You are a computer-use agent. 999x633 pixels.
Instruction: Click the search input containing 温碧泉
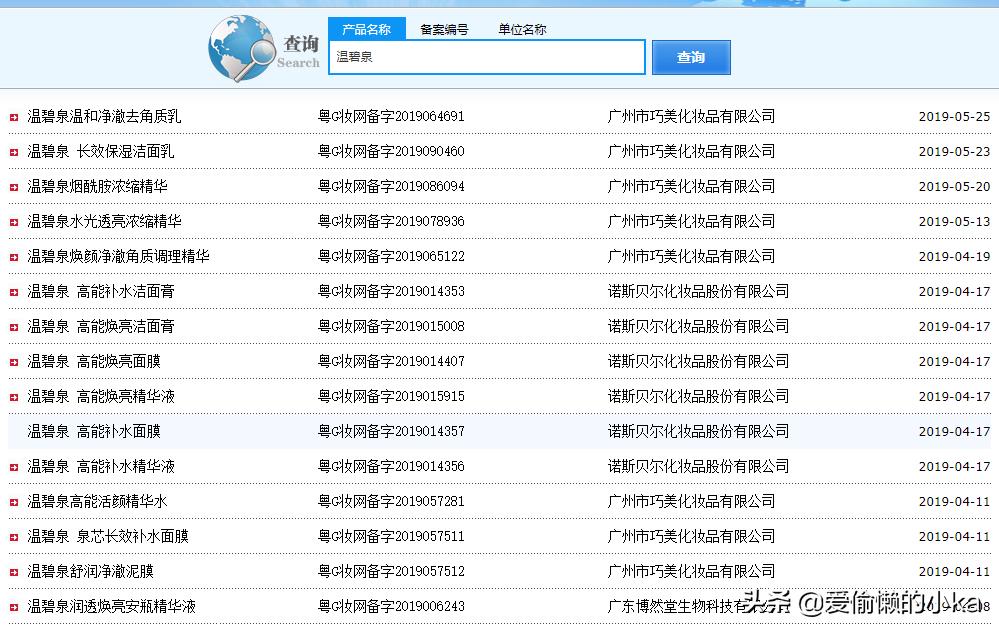[x=487, y=57]
